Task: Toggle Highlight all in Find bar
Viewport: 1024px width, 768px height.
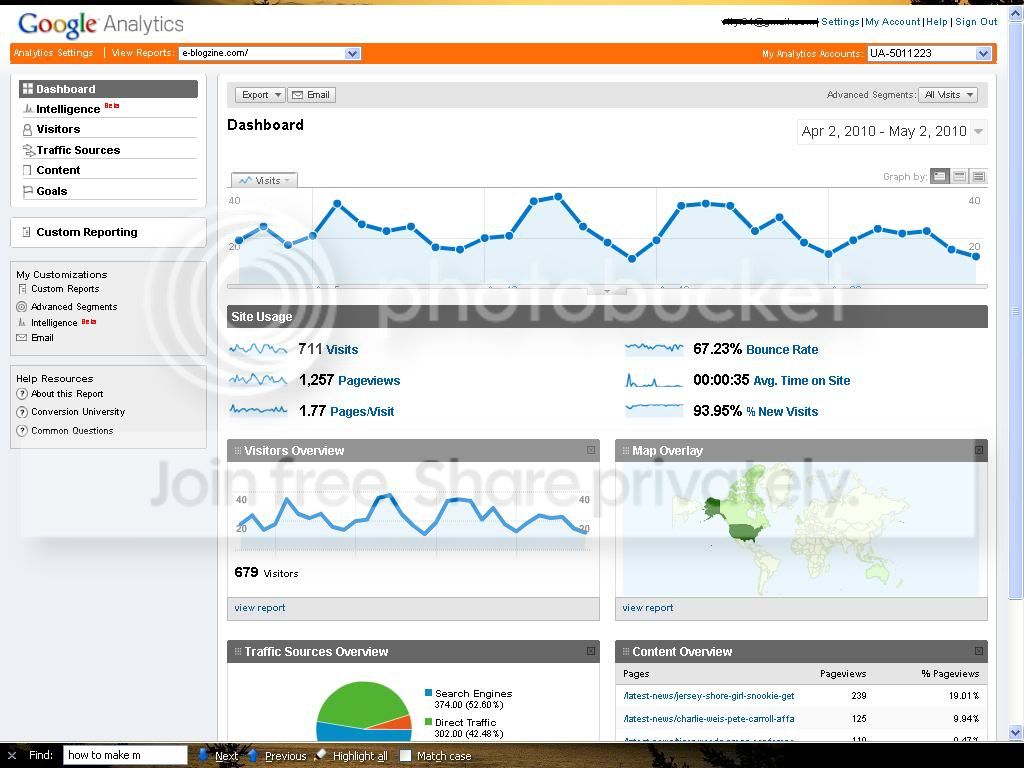Action: coord(351,756)
